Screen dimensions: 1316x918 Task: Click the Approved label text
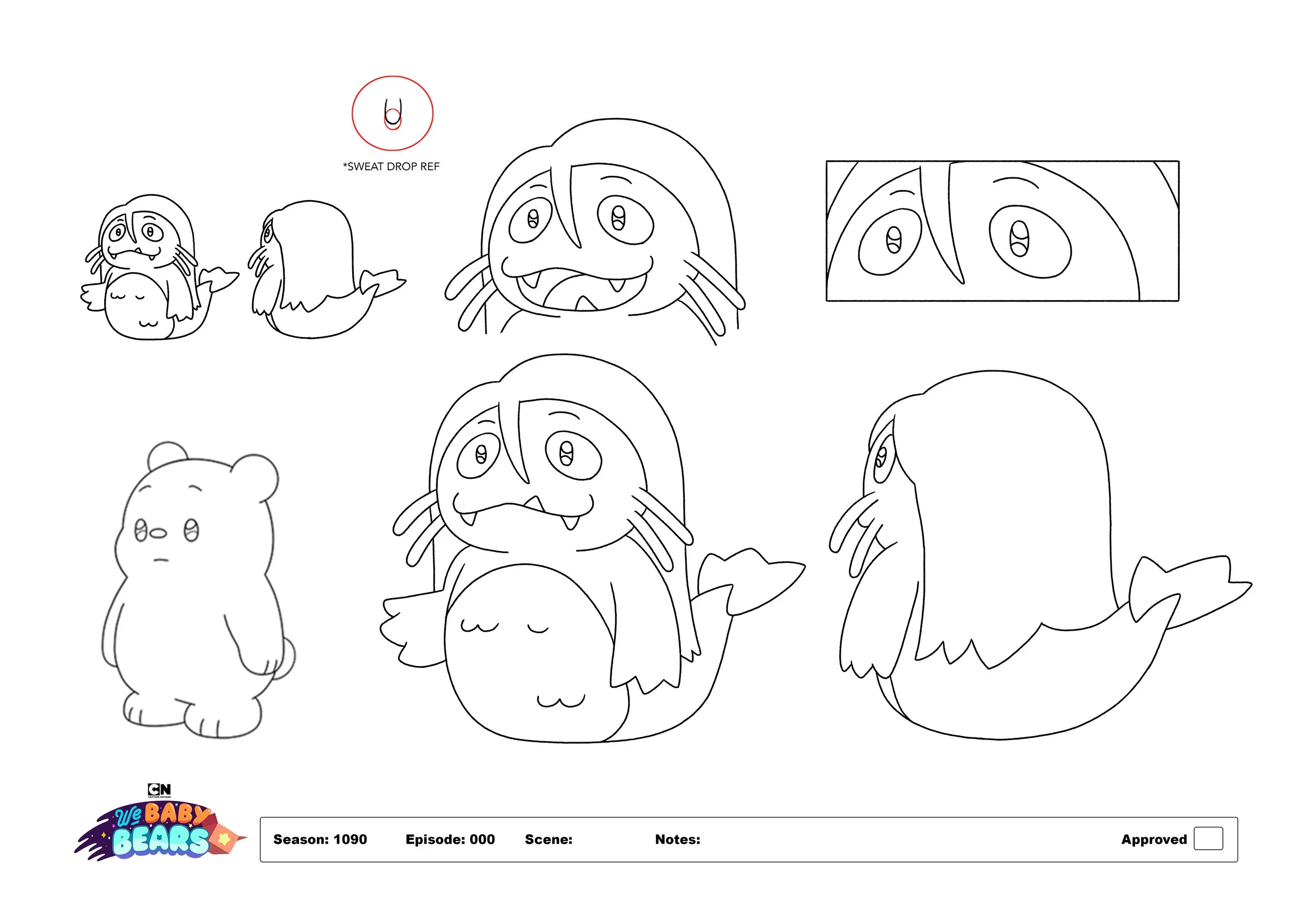[x=1153, y=840]
